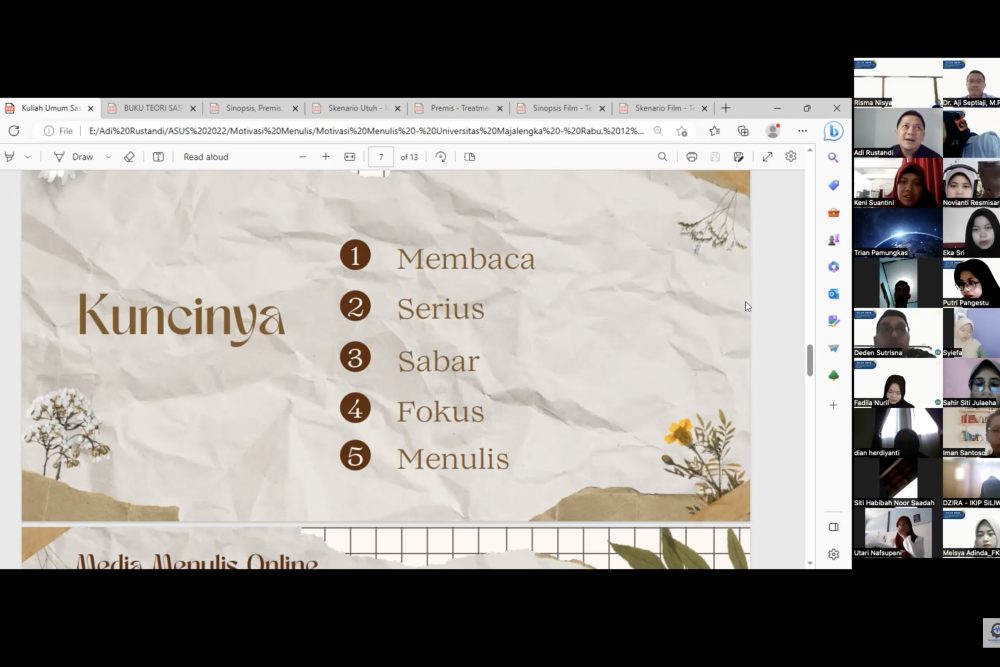Toggle the sidebar visibility icon at bottom
The width and height of the screenshot is (1000, 667).
tap(833, 527)
